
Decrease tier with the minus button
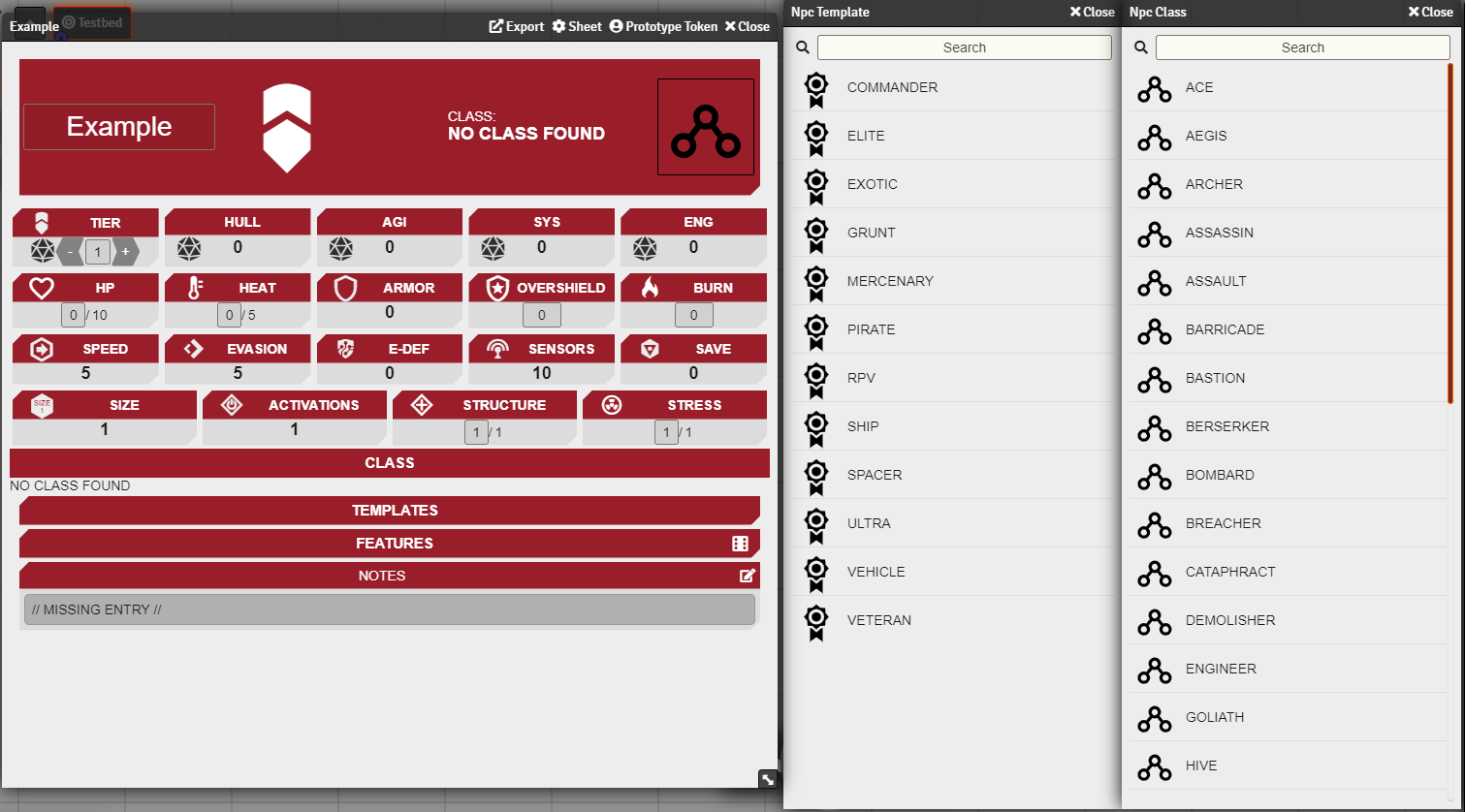click(x=70, y=252)
